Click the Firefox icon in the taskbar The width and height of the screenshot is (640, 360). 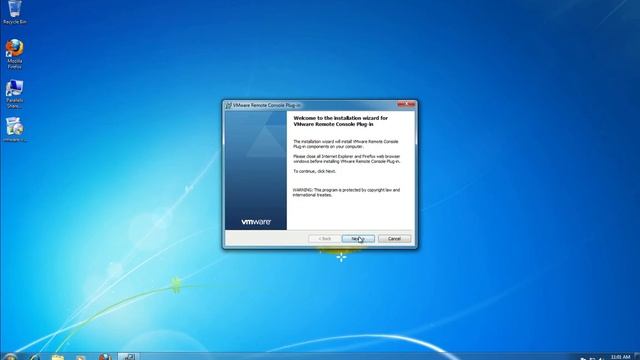[x=105, y=357]
